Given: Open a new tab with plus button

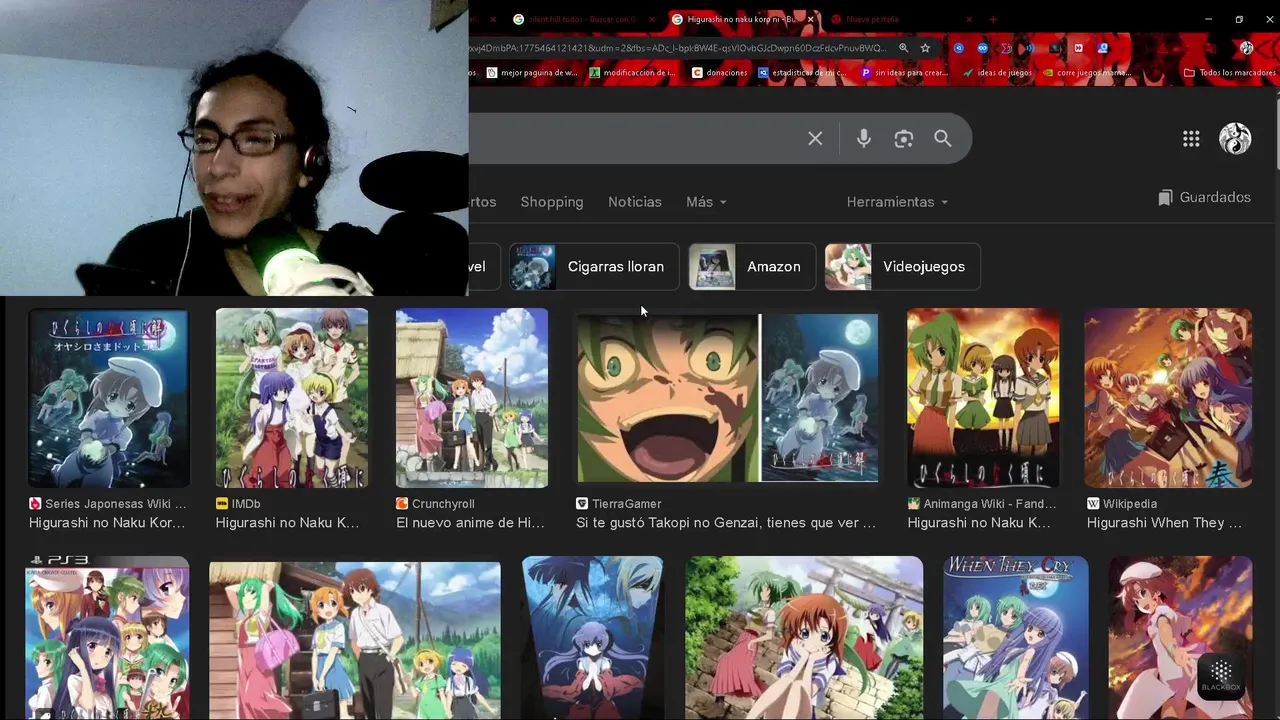Looking at the screenshot, I should click(993, 19).
